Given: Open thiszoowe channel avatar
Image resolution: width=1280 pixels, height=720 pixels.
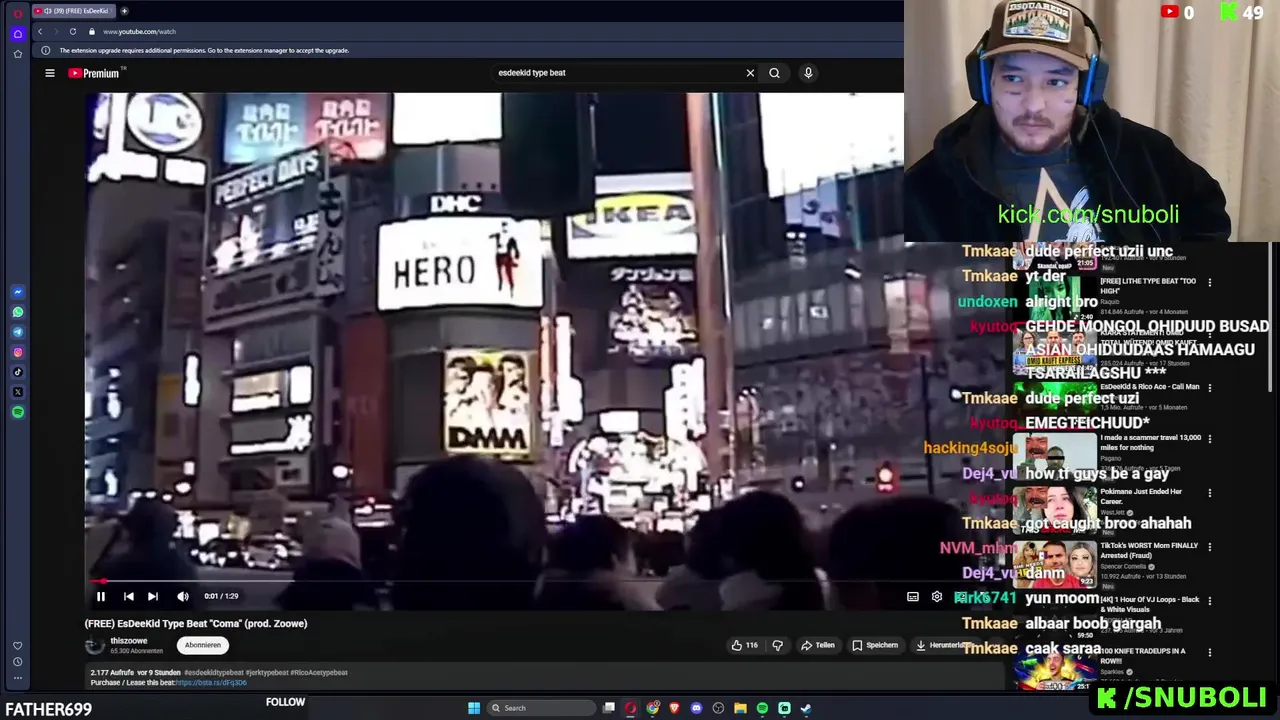Looking at the screenshot, I should 95,646.
